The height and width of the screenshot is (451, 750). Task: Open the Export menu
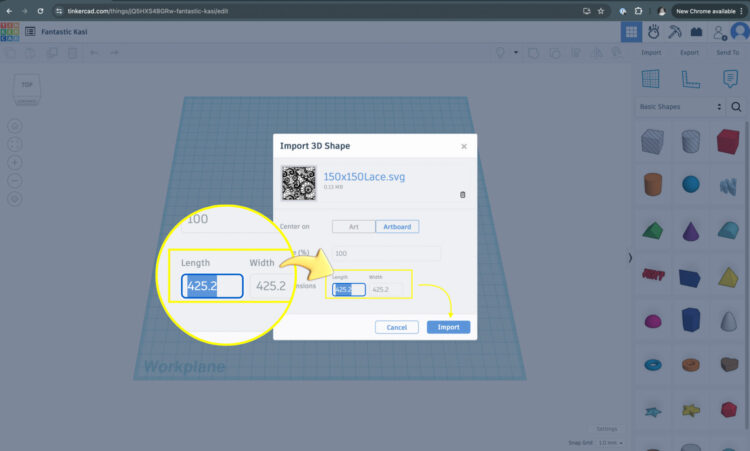689,52
